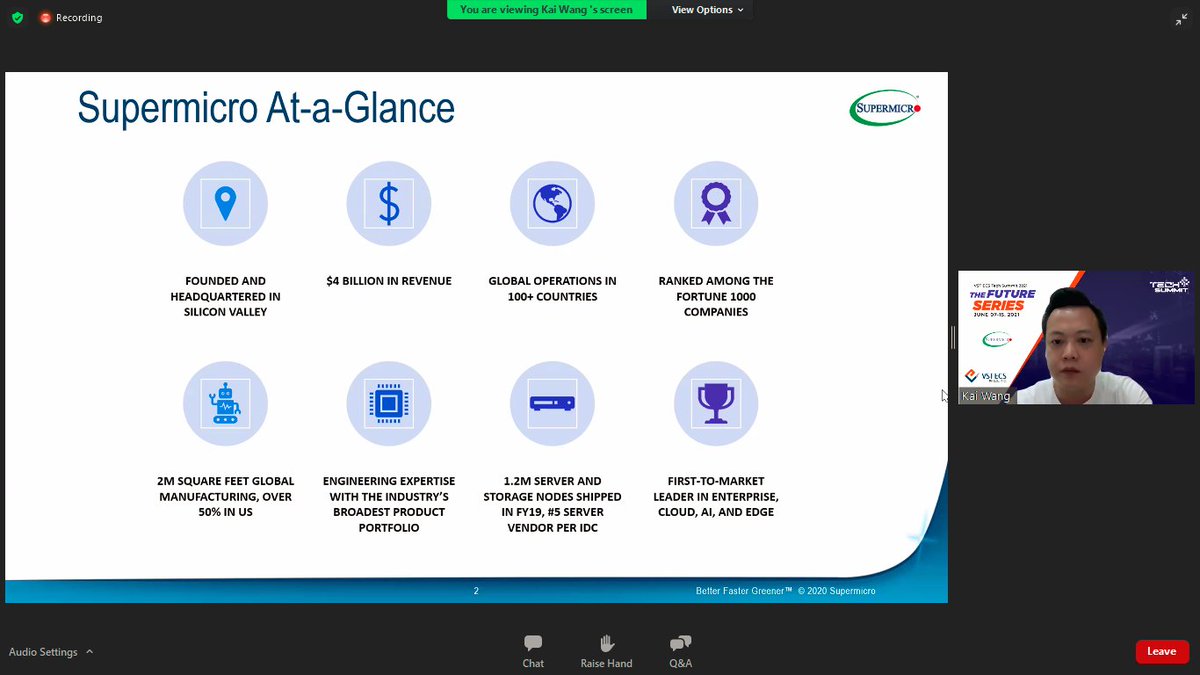
Task: Click the $4 Billion in Revenue text
Action: [x=389, y=281]
